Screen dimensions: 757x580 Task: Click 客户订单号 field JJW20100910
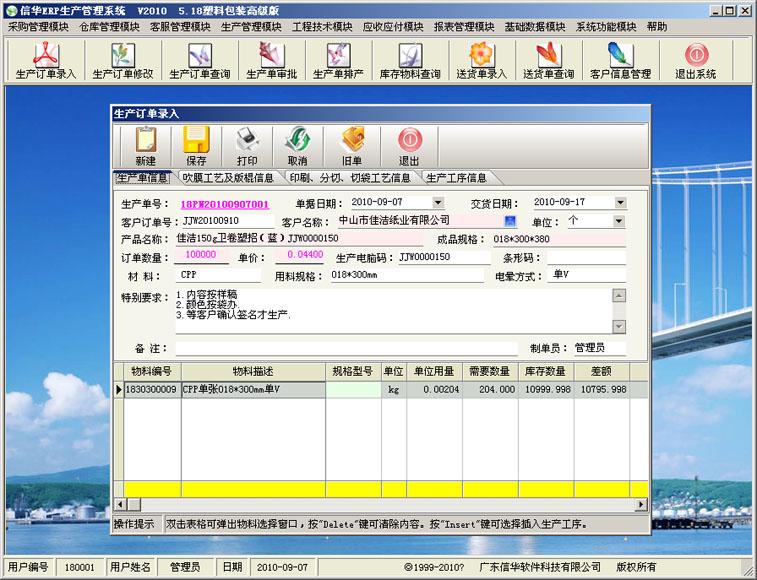[x=227, y=221]
